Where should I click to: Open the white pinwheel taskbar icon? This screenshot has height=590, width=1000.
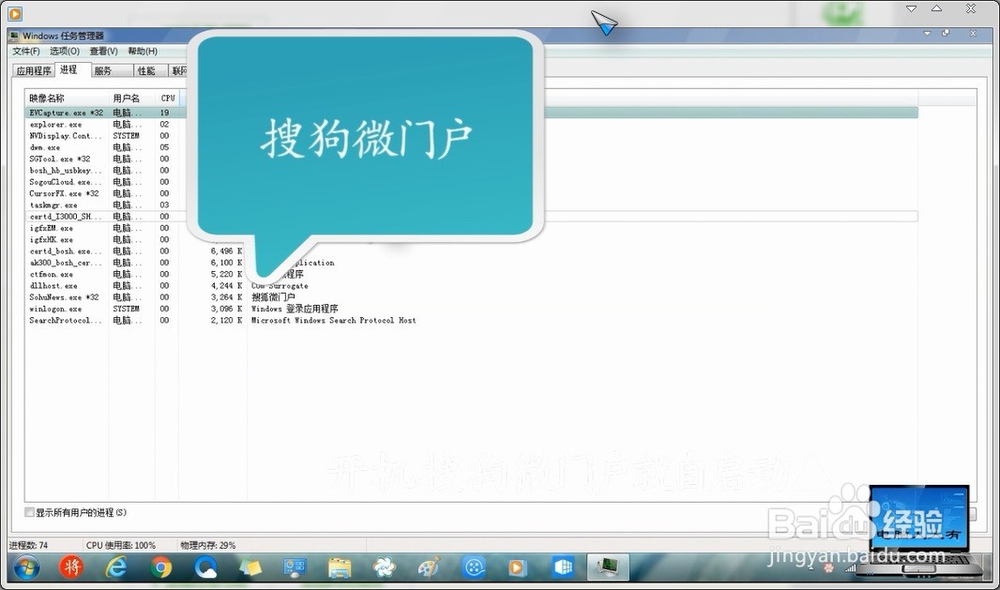pos(384,567)
